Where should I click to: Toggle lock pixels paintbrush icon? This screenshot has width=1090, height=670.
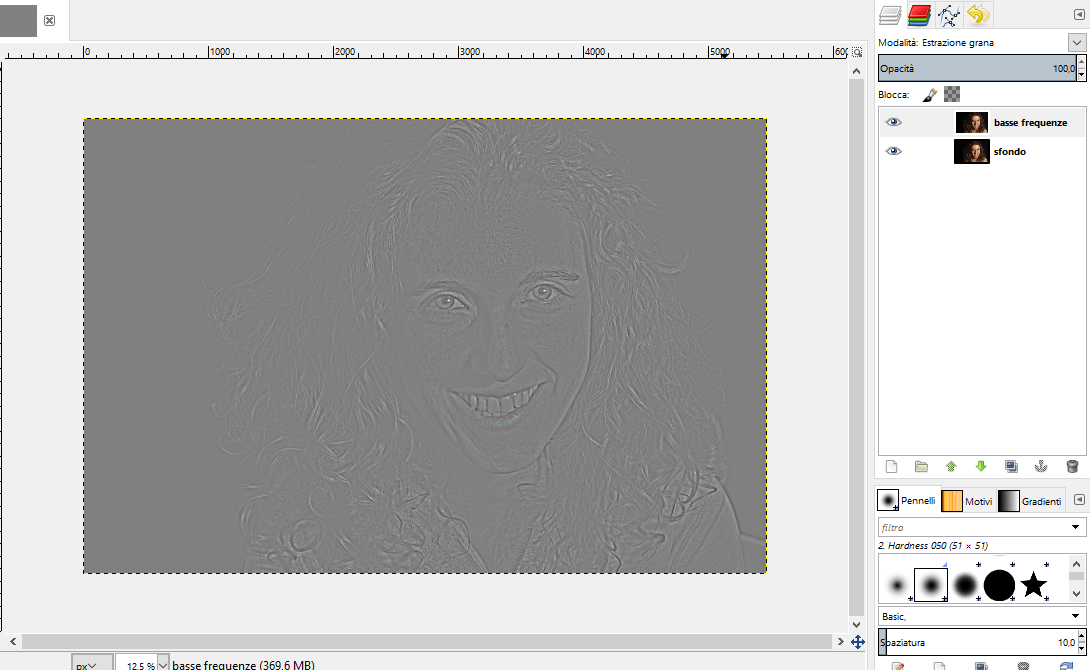[929, 94]
